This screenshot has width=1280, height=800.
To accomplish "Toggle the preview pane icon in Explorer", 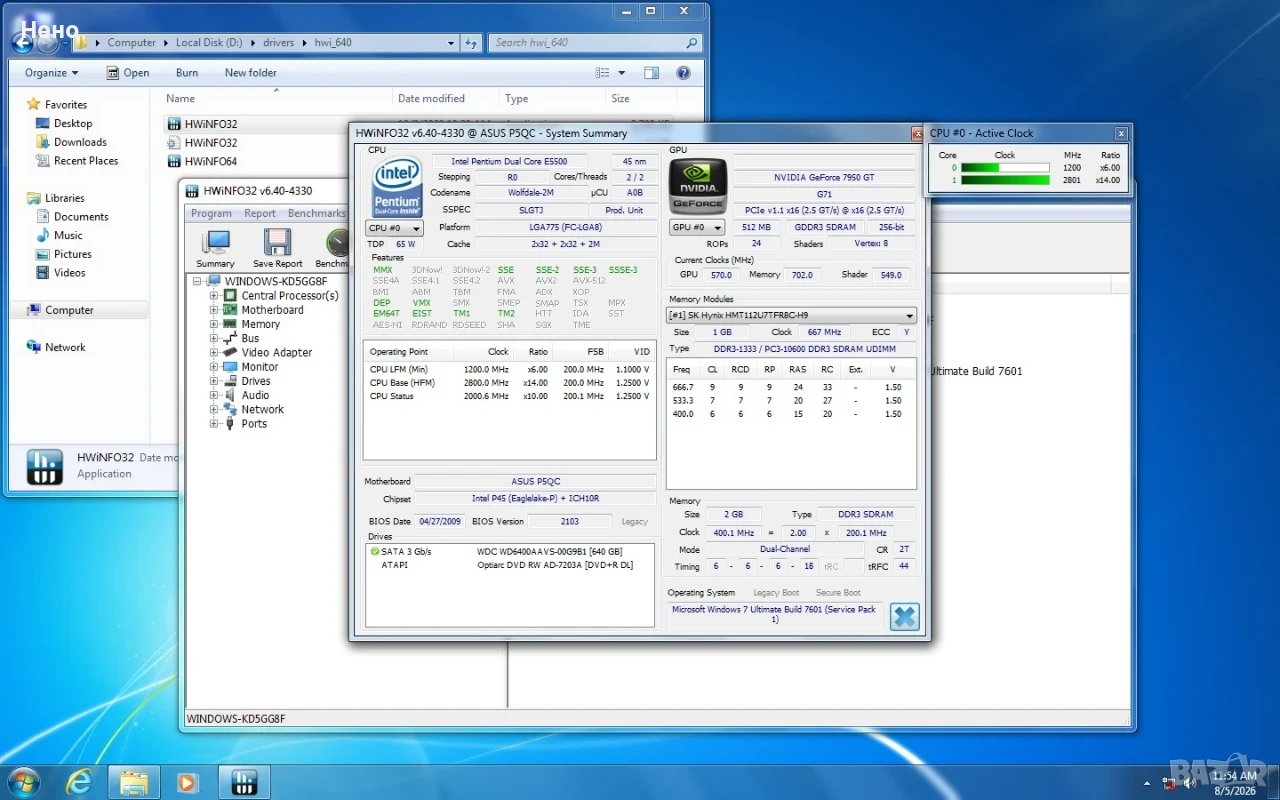I will (651, 73).
